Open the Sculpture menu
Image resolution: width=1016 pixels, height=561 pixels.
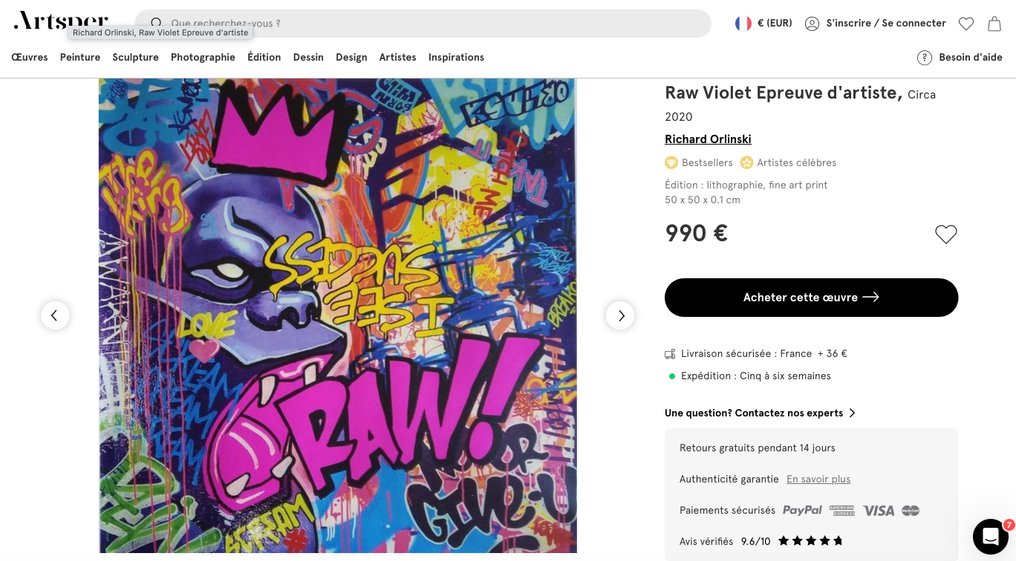[x=135, y=58]
